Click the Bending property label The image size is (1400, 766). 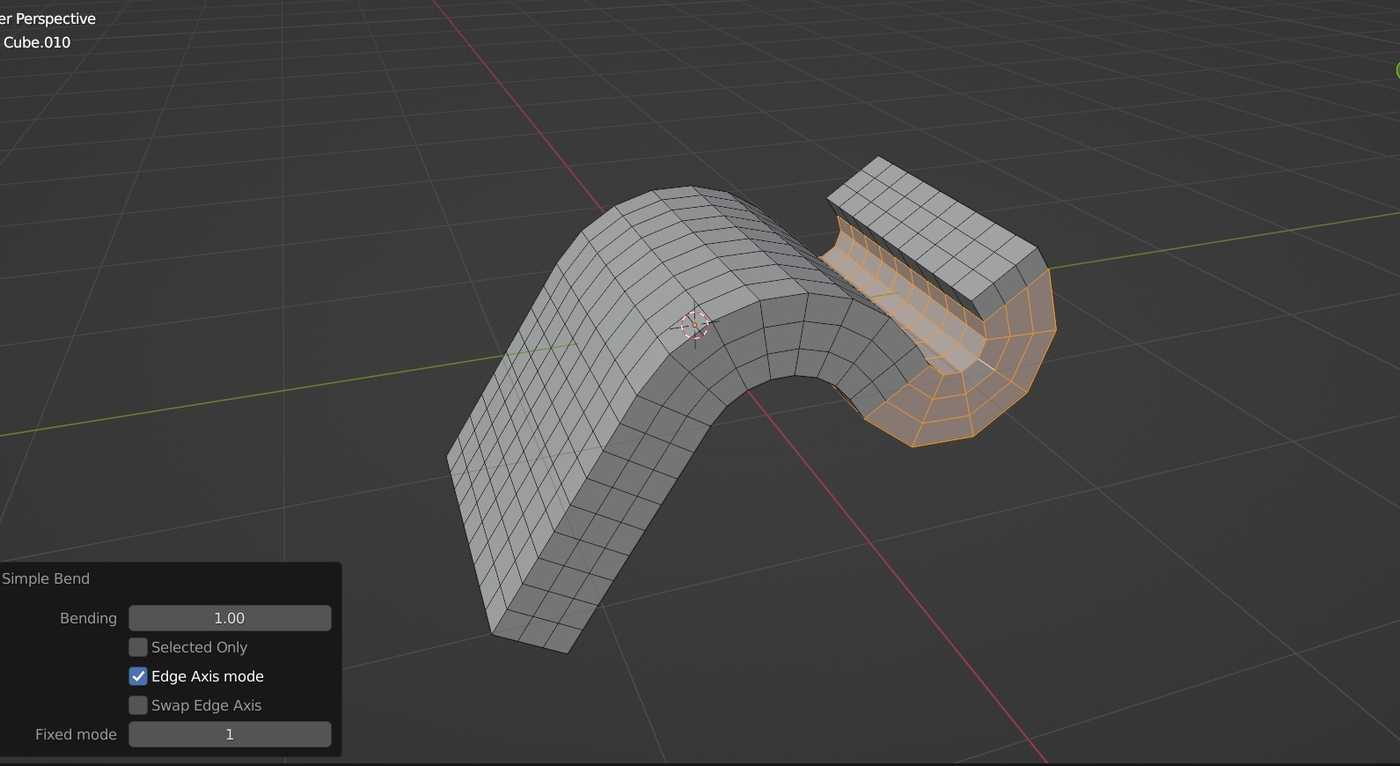88,618
